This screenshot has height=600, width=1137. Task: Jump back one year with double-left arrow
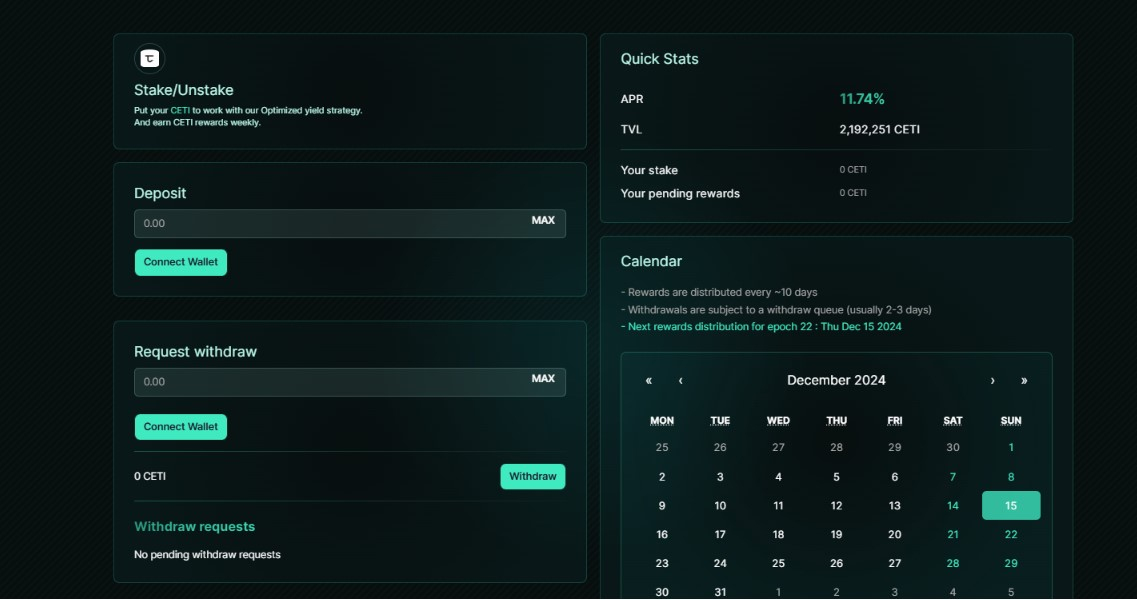[649, 381]
